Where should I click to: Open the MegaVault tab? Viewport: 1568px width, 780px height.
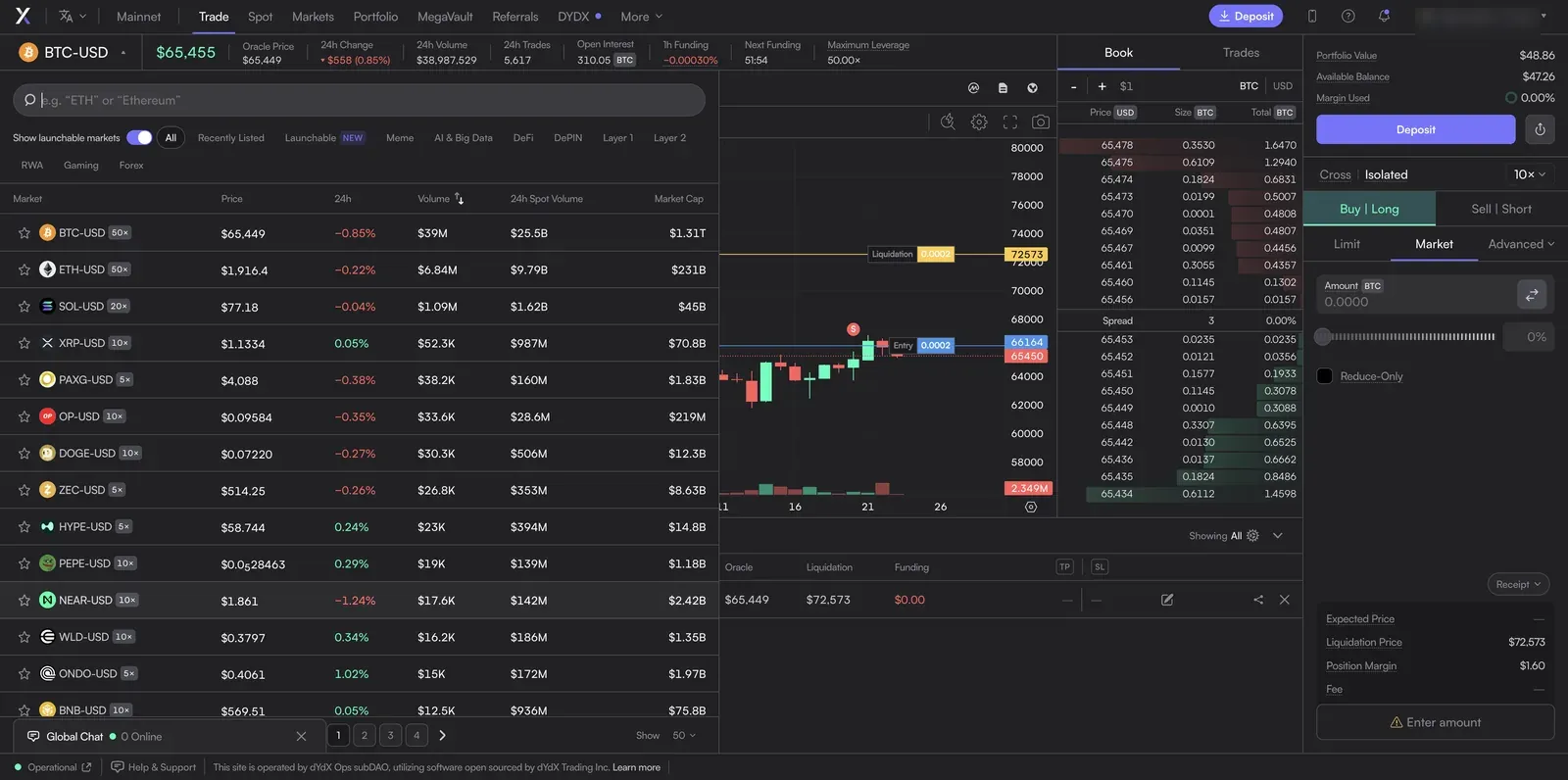[x=445, y=17]
